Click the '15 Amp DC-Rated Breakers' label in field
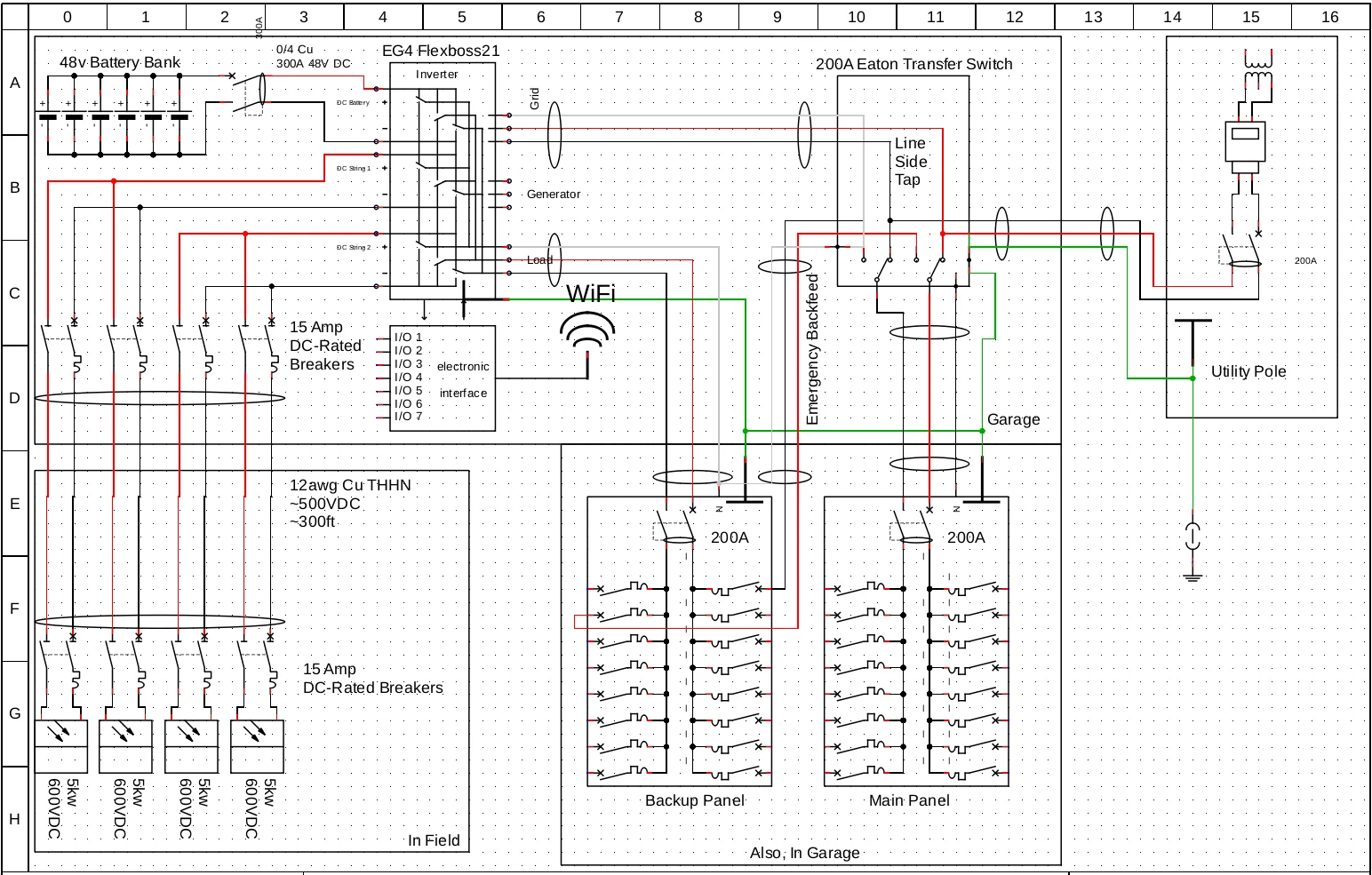 pos(373,679)
